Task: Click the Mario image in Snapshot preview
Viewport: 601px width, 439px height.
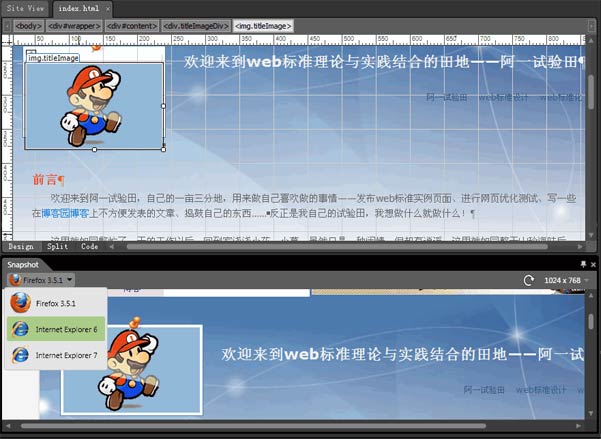Action: click(x=131, y=369)
